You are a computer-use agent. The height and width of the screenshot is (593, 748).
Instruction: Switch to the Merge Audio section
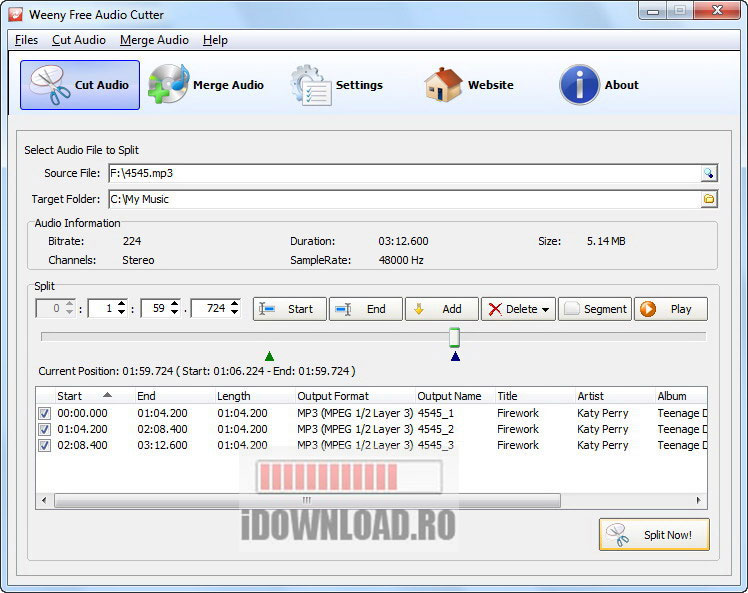coord(206,85)
